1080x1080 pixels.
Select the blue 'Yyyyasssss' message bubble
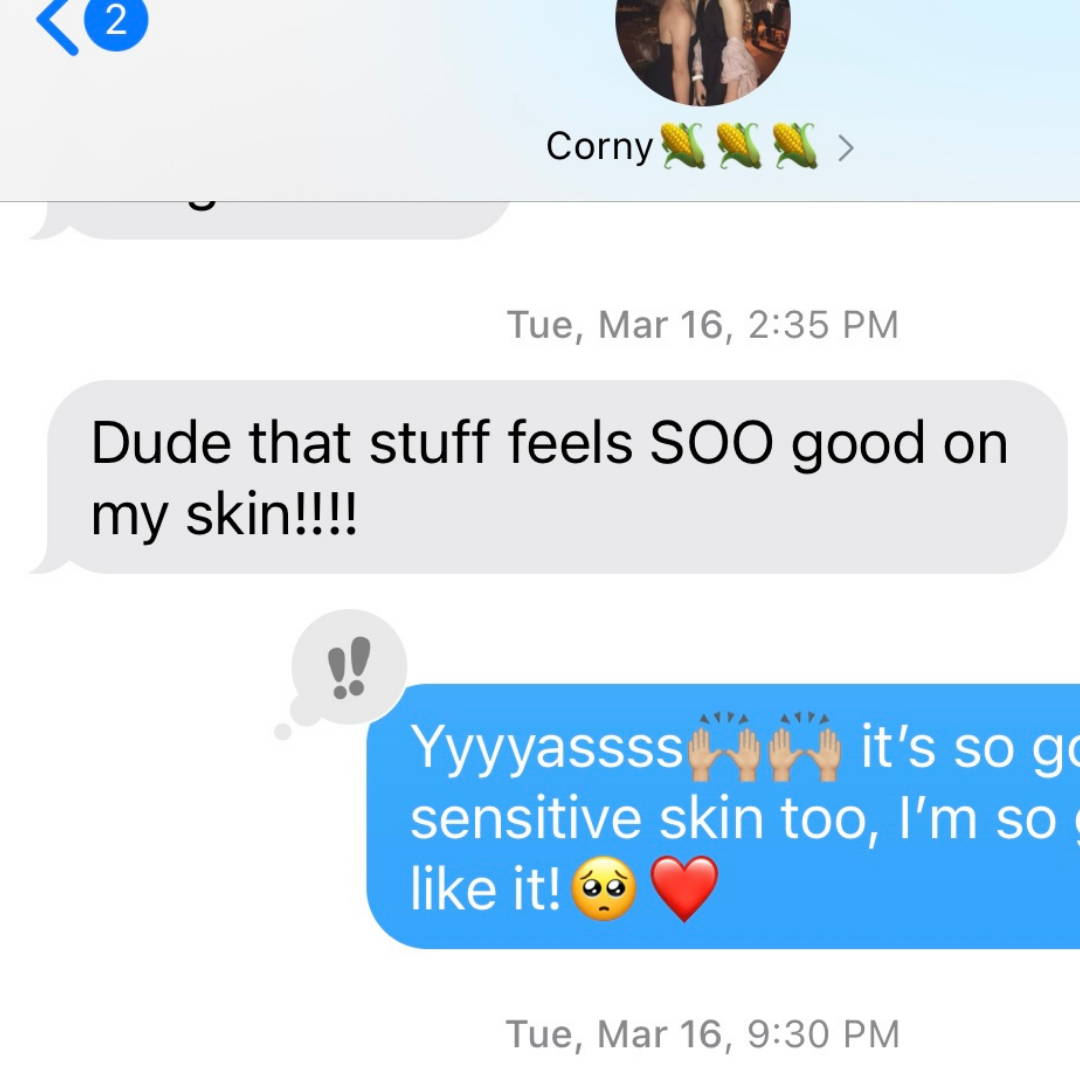click(x=723, y=816)
